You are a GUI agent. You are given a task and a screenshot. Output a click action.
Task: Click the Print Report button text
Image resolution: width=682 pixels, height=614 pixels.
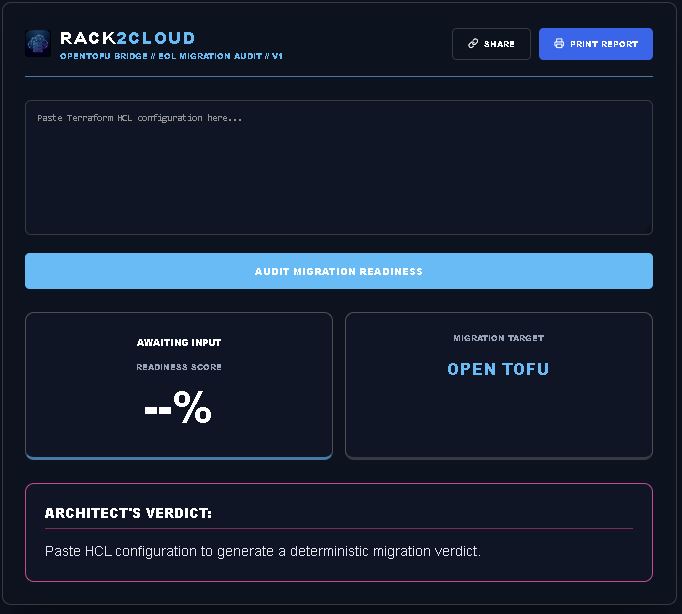[x=604, y=44]
